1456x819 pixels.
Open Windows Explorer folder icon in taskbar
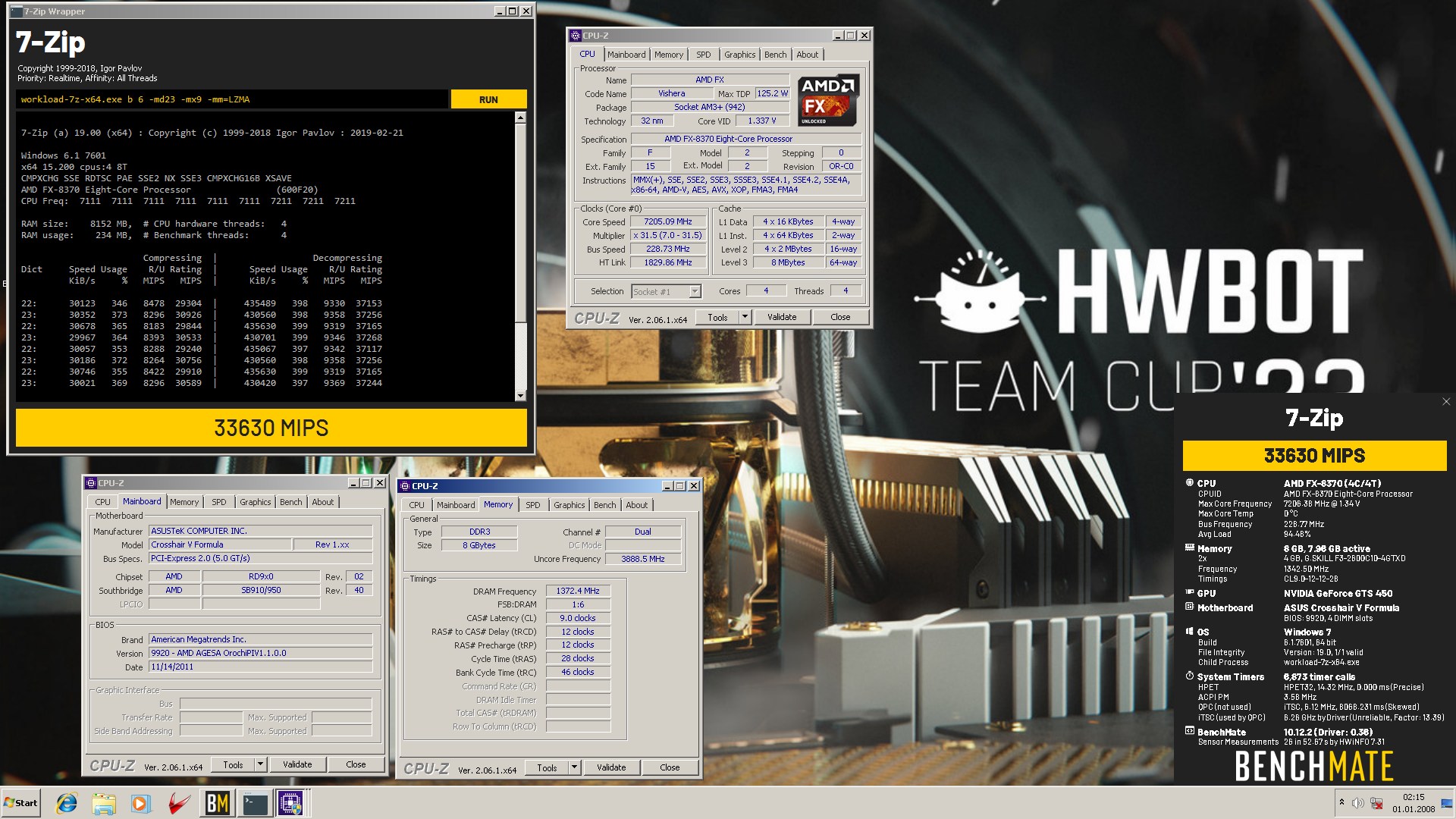point(104,803)
